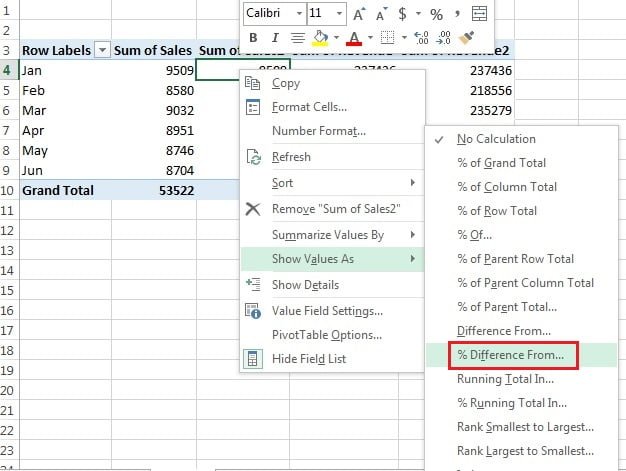Image resolution: width=626 pixels, height=471 pixels.
Task: Apply red font color button
Action: (x=354, y=38)
